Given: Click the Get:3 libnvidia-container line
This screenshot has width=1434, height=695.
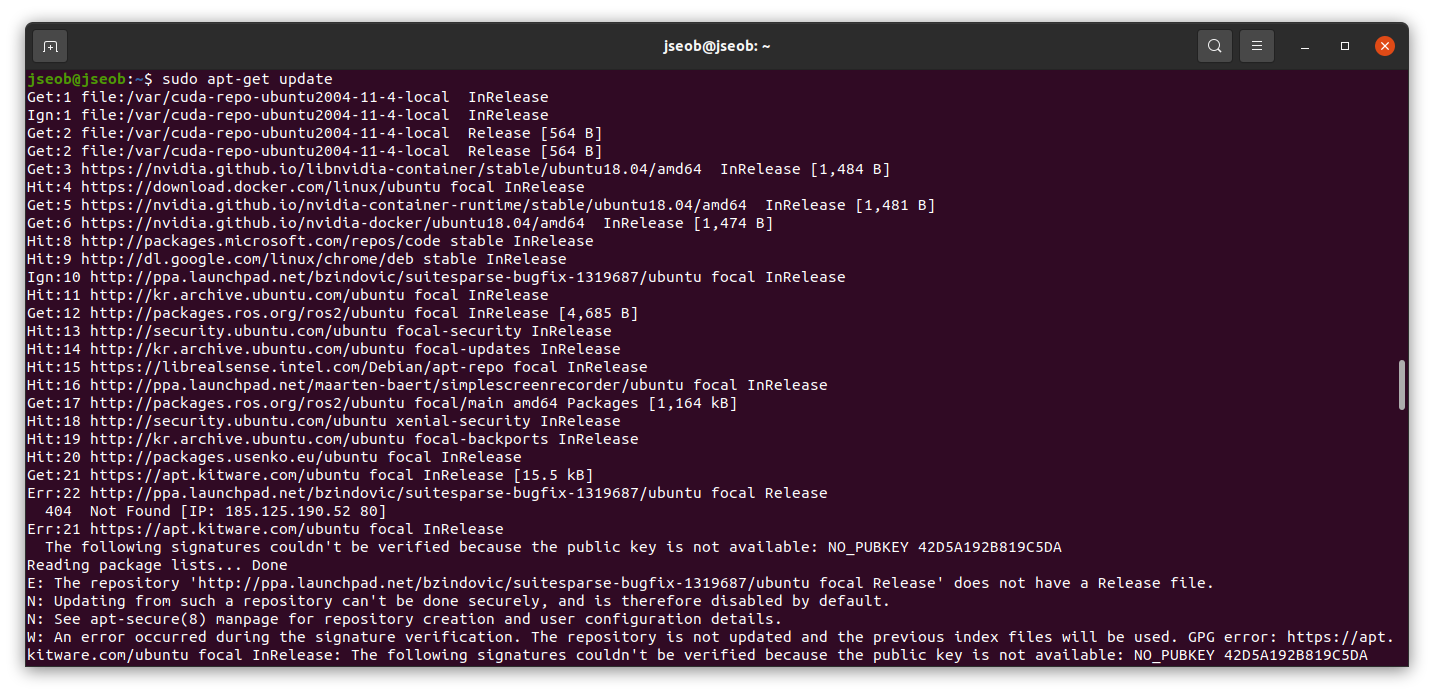Looking at the screenshot, I should [458, 169].
